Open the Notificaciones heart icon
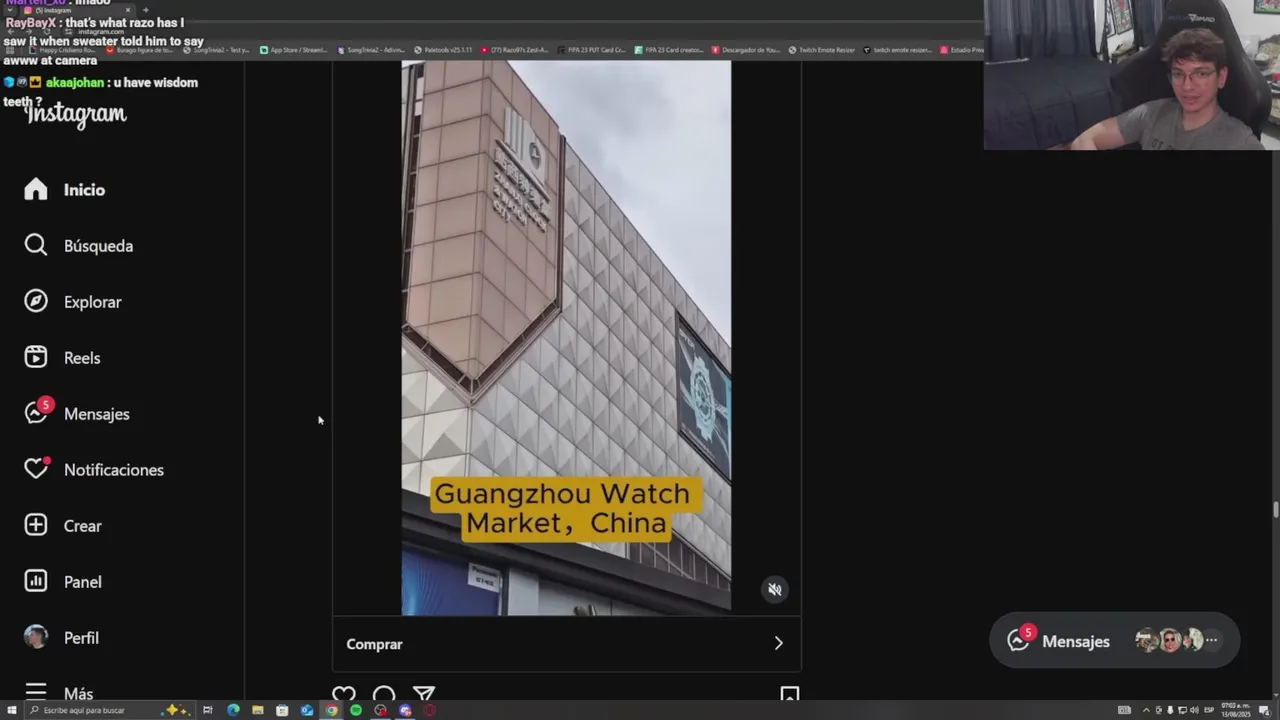Viewport: 1280px width, 720px height. tap(36, 469)
